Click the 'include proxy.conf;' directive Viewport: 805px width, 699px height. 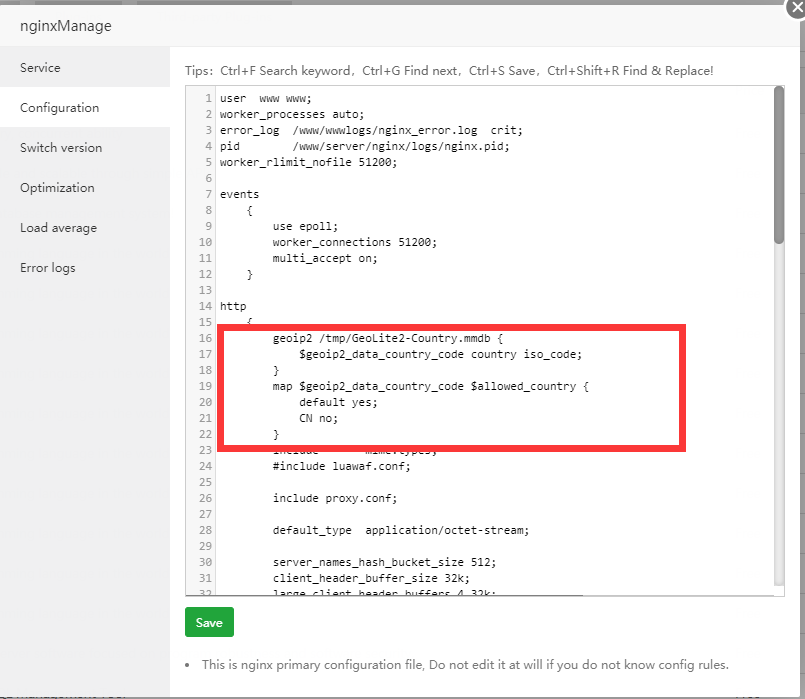[x=335, y=498]
